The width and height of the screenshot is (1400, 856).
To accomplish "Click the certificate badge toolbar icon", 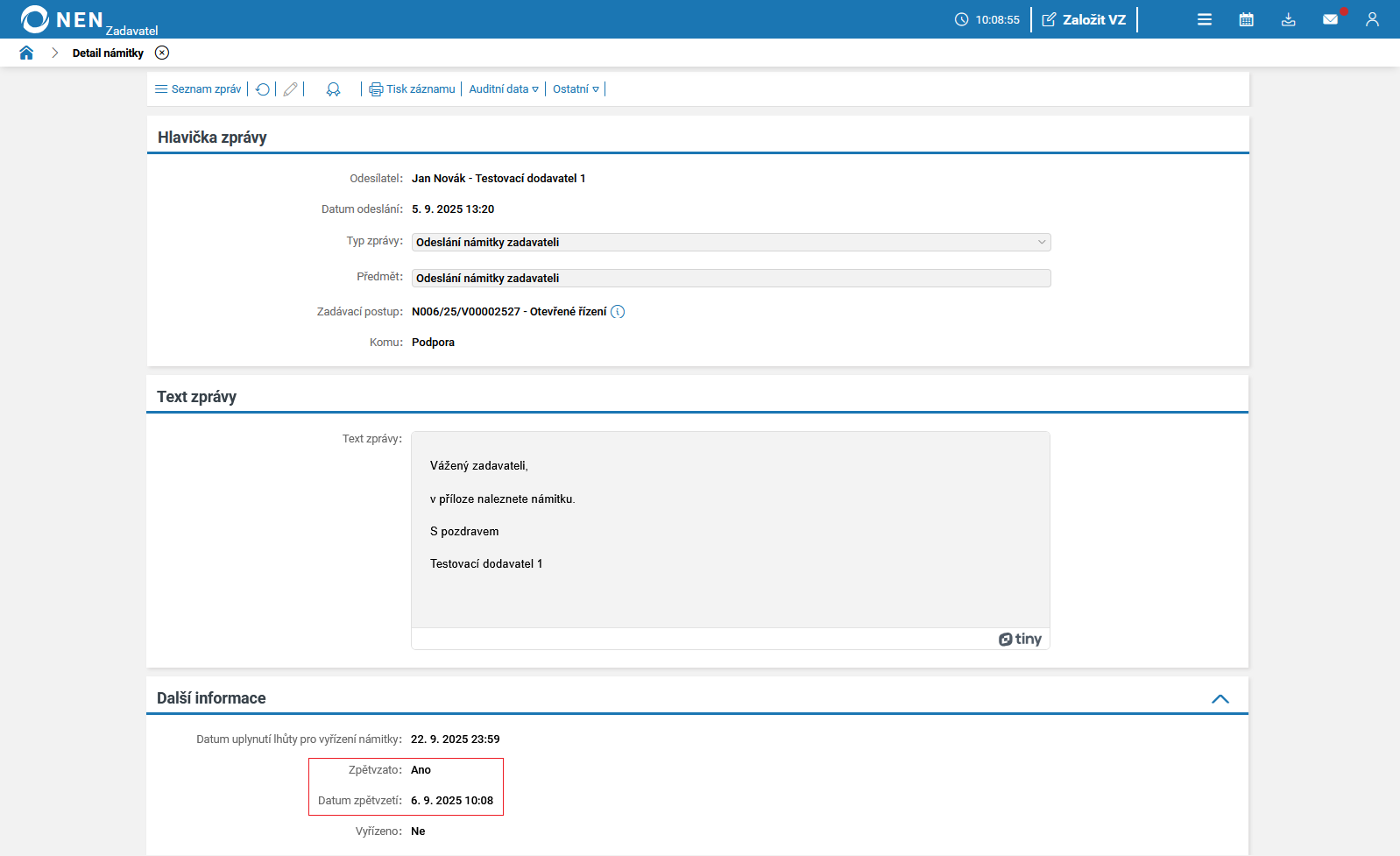I will coord(334,89).
